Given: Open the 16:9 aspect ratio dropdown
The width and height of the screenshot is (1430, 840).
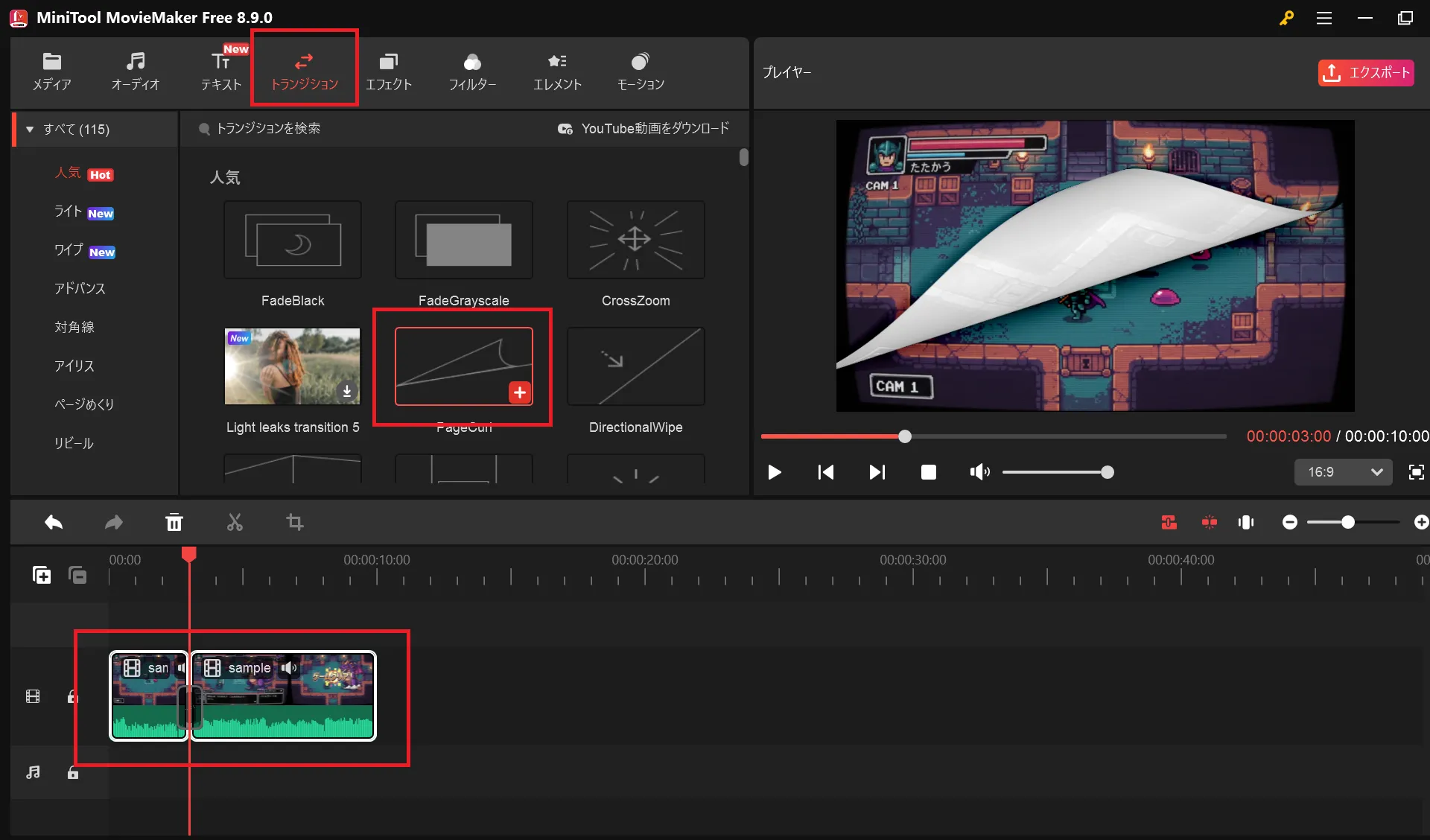Looking at the screenshot, I should click(x=1344, y=472).
